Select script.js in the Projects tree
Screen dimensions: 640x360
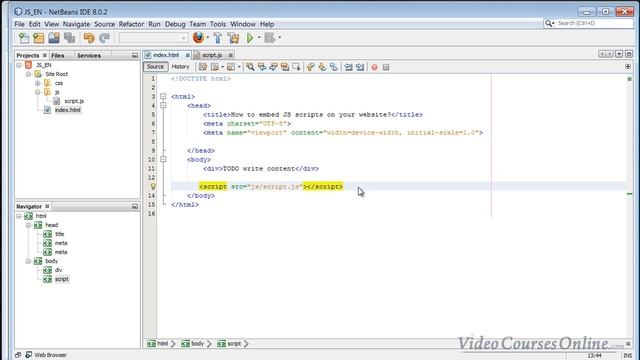click(x=74, y=101)
